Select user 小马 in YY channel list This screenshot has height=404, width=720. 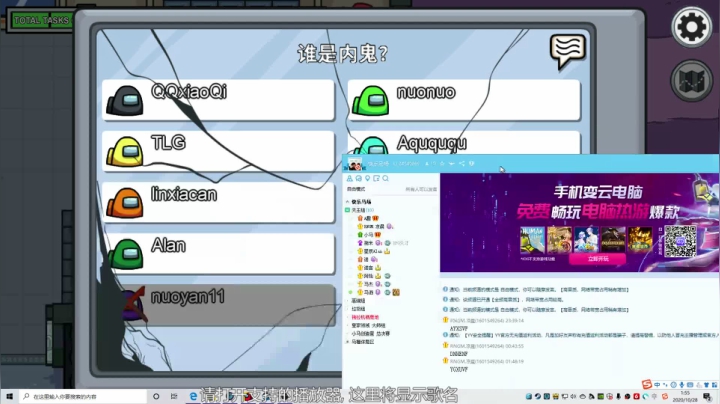(369, 235)
